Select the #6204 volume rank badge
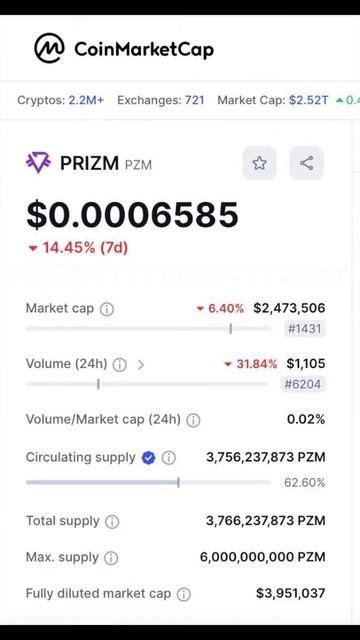 (303, 384)
